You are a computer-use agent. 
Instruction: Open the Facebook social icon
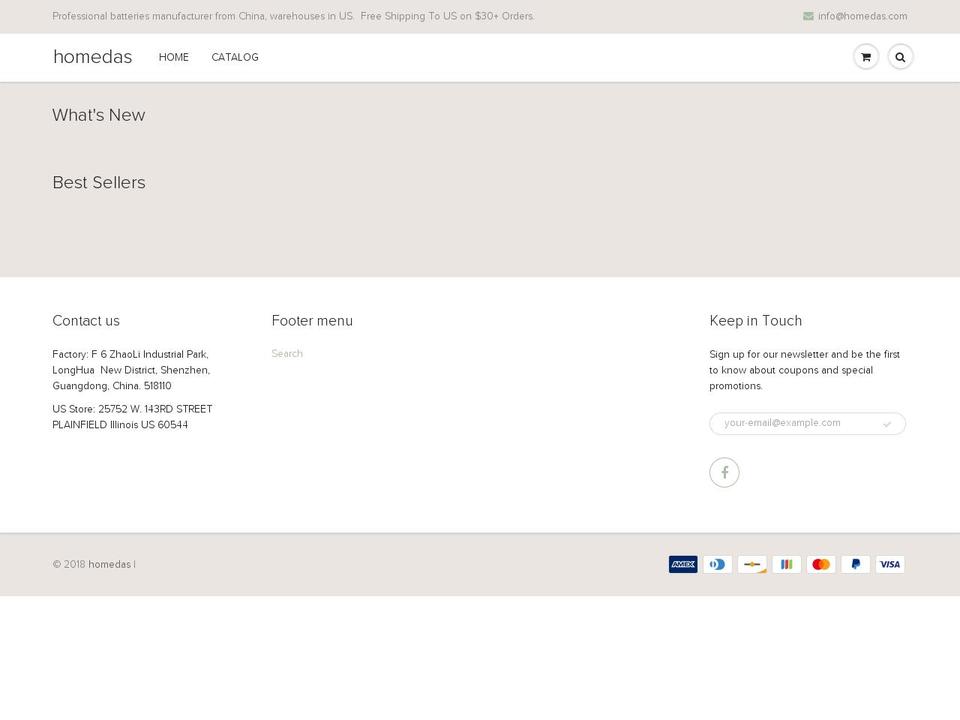724,473
